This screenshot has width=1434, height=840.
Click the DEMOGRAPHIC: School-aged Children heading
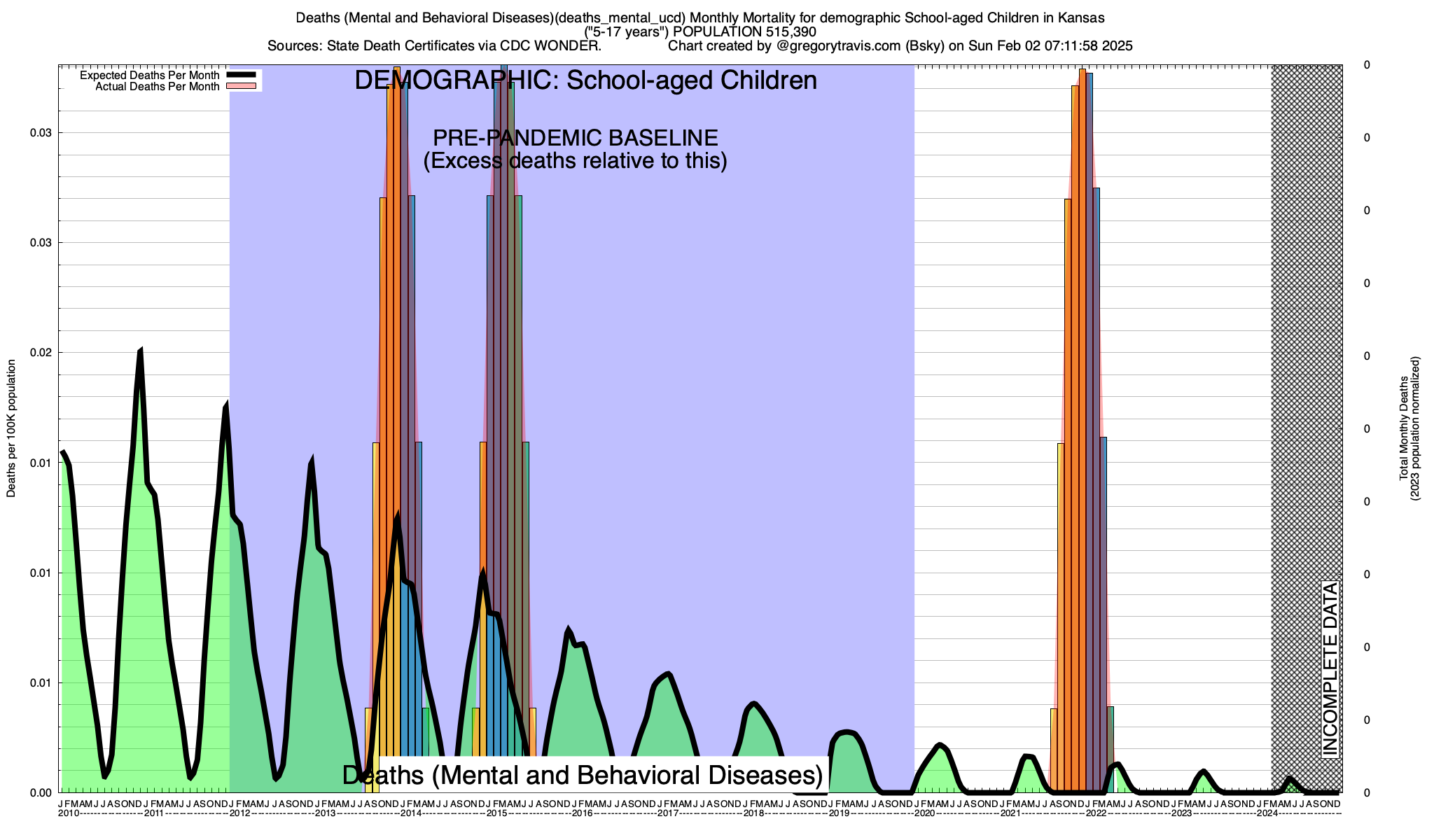point(585,80)
